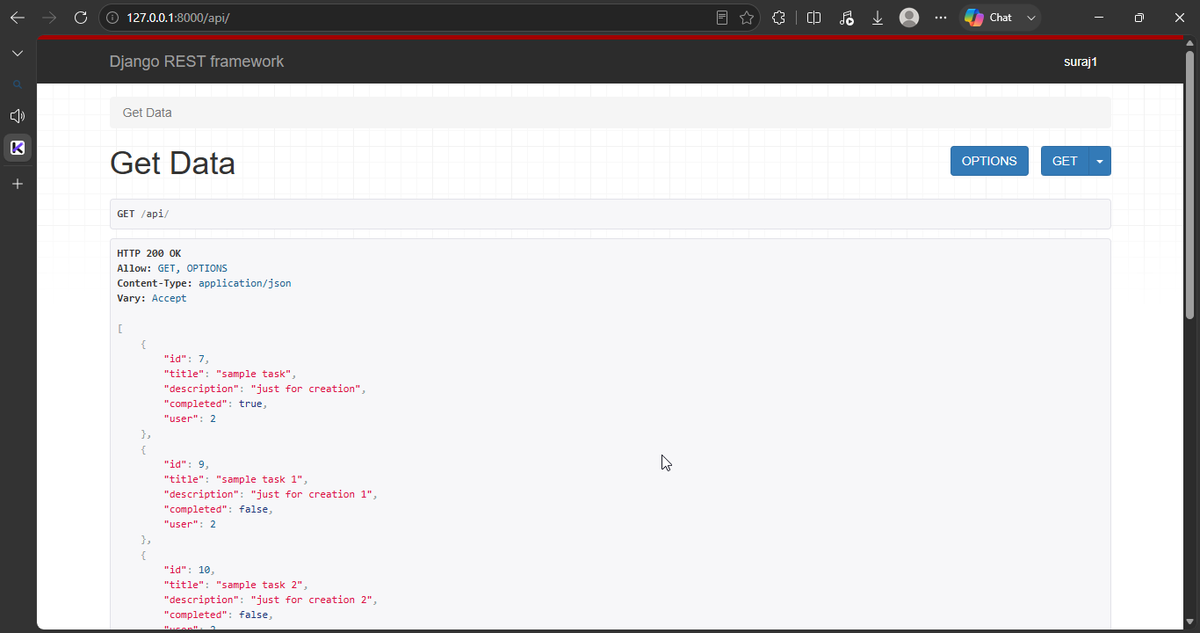Send an OPTIONS request
This screenshot has height=633, width=1200.
click(x=989, y=161)
